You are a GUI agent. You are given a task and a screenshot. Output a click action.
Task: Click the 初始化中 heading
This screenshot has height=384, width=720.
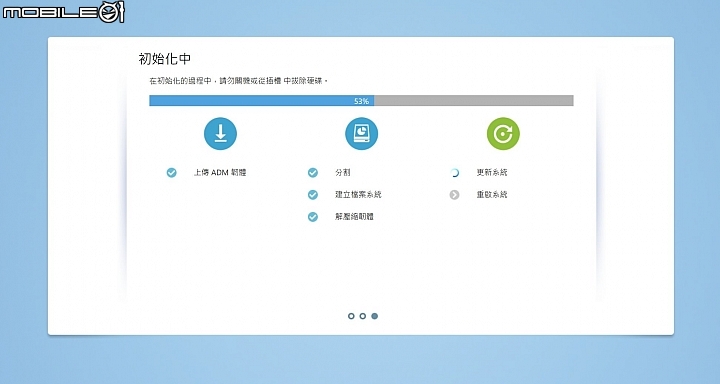[164, 59]
